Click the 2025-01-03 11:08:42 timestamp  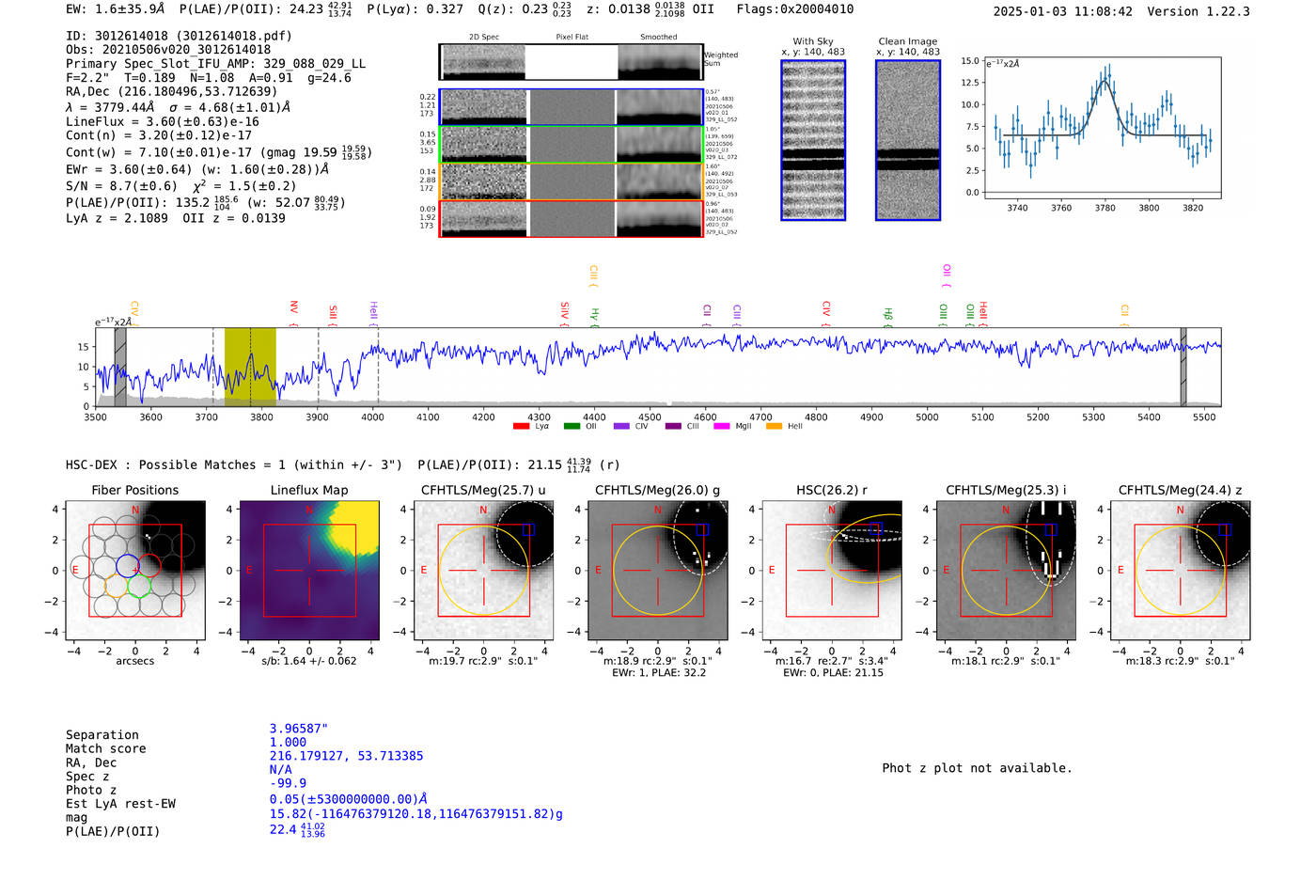click(1063, 12)
